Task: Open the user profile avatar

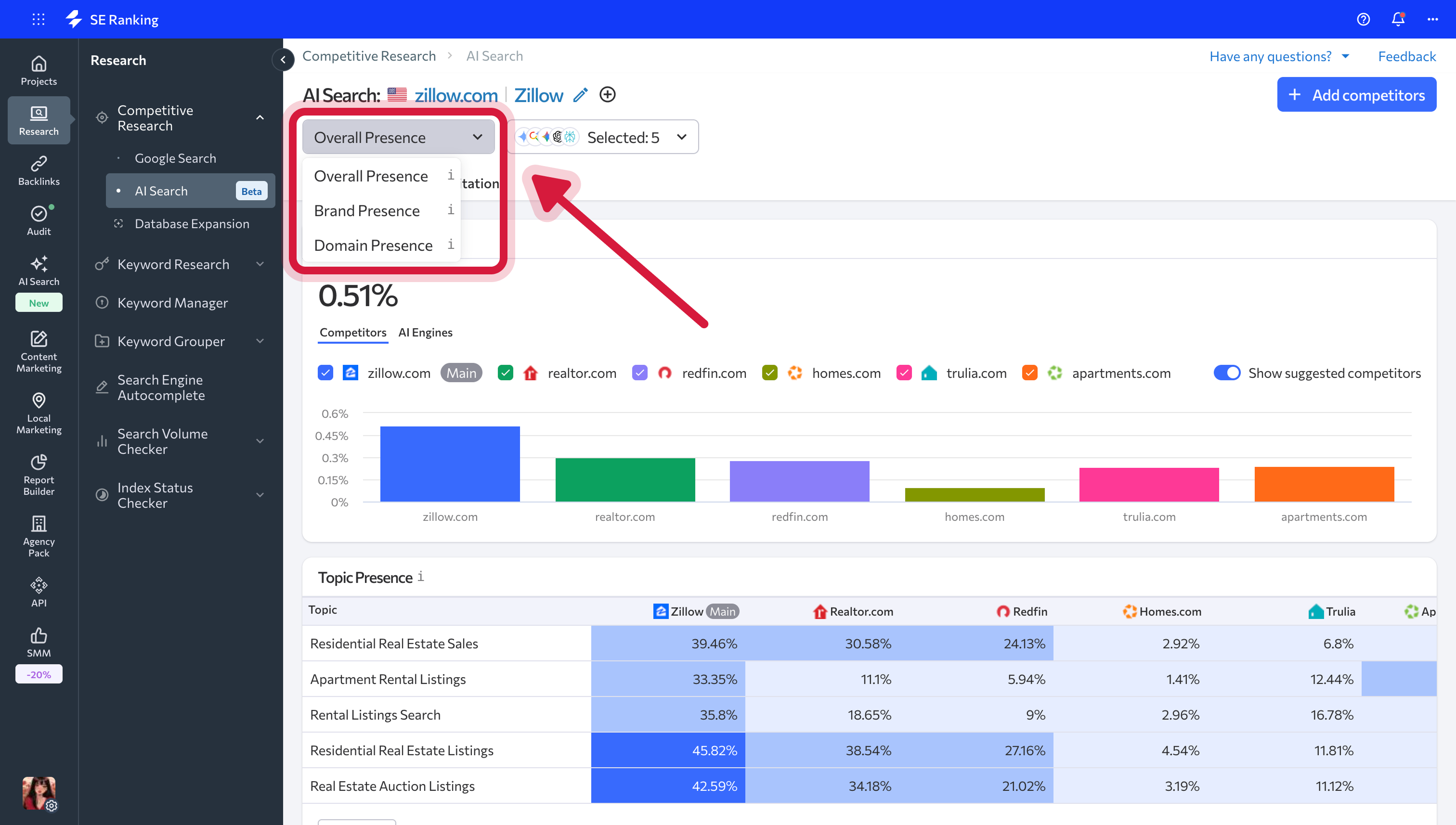Action: [x=39, y=792]
